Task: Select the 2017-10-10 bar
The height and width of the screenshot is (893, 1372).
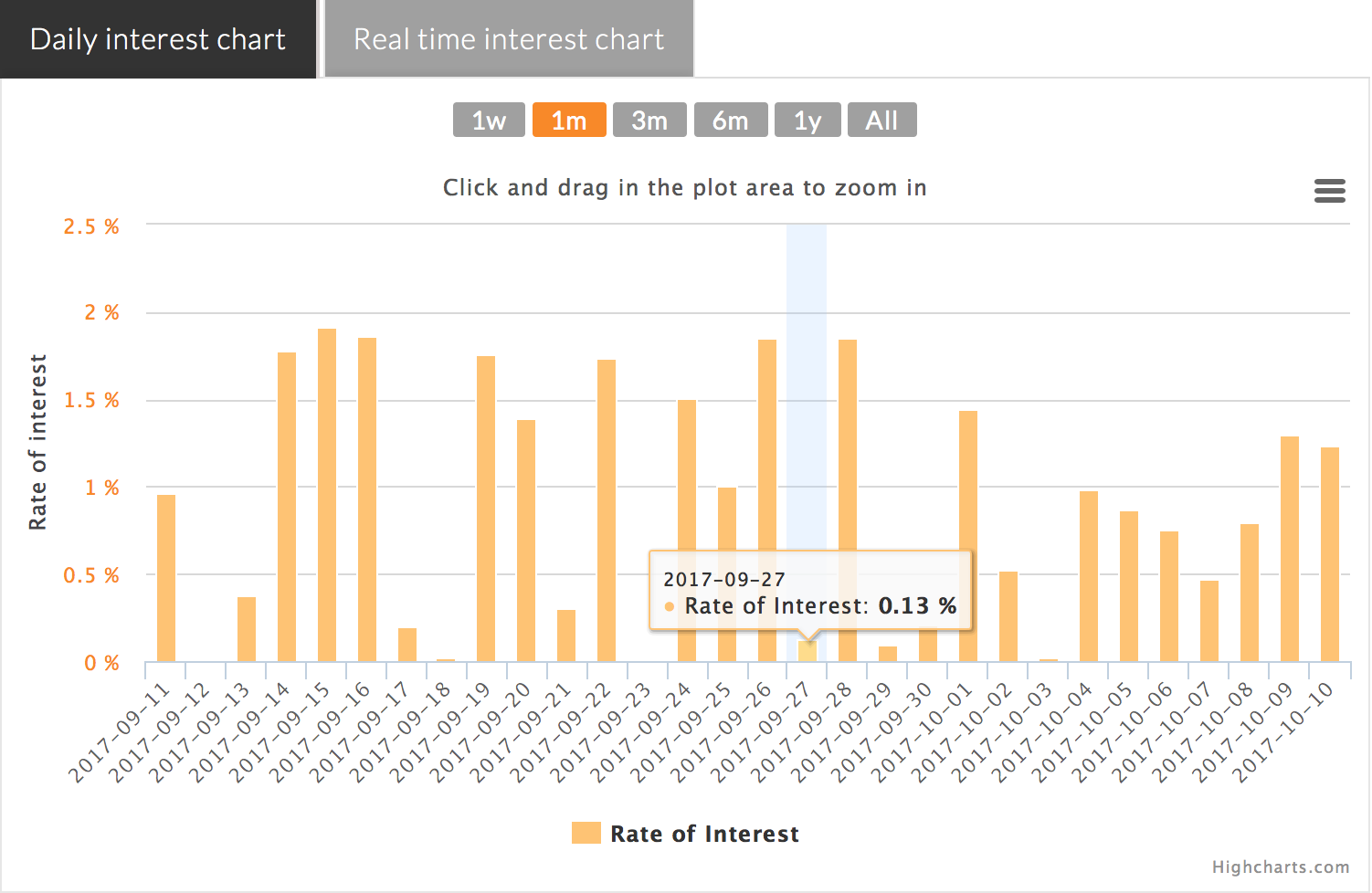Action: coord(1330,554)
